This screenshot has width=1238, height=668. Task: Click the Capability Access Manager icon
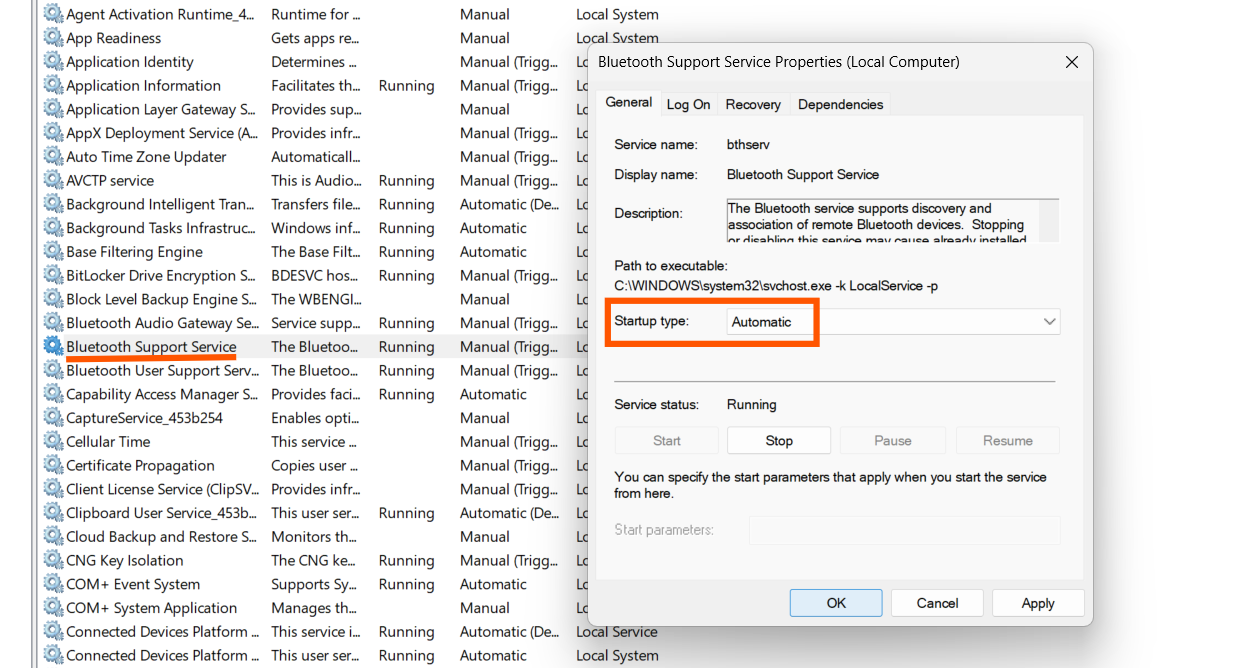(x=52, y=394)
